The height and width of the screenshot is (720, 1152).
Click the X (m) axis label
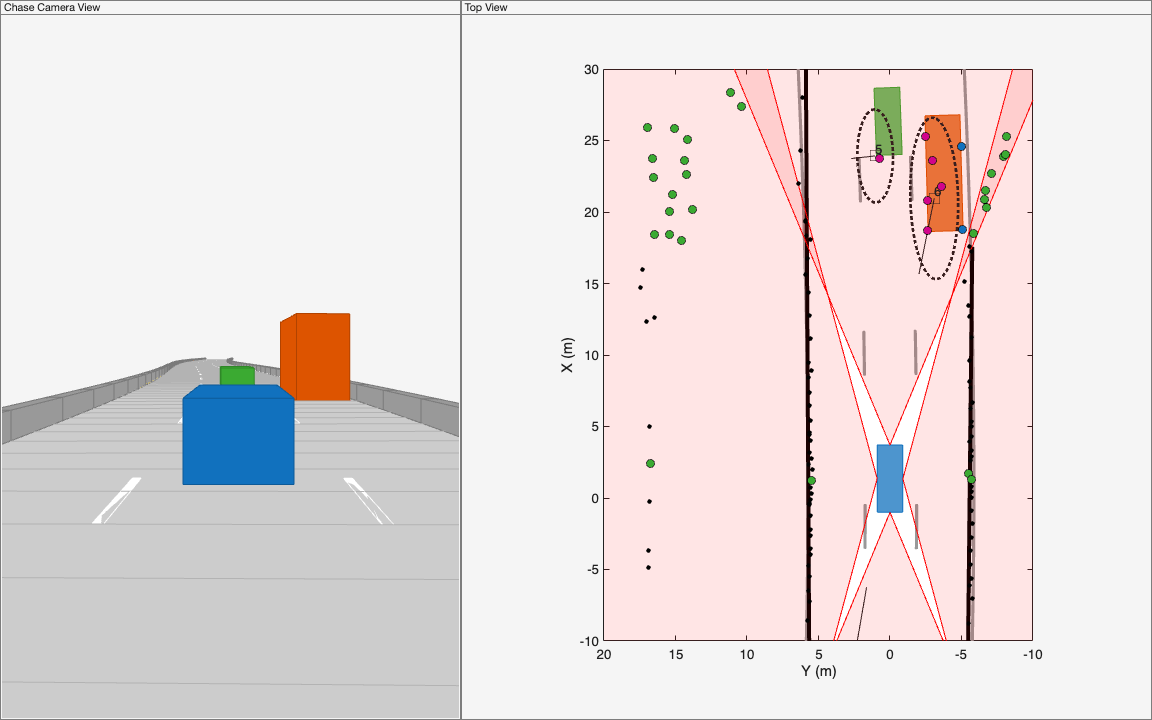tap(567, 355)
